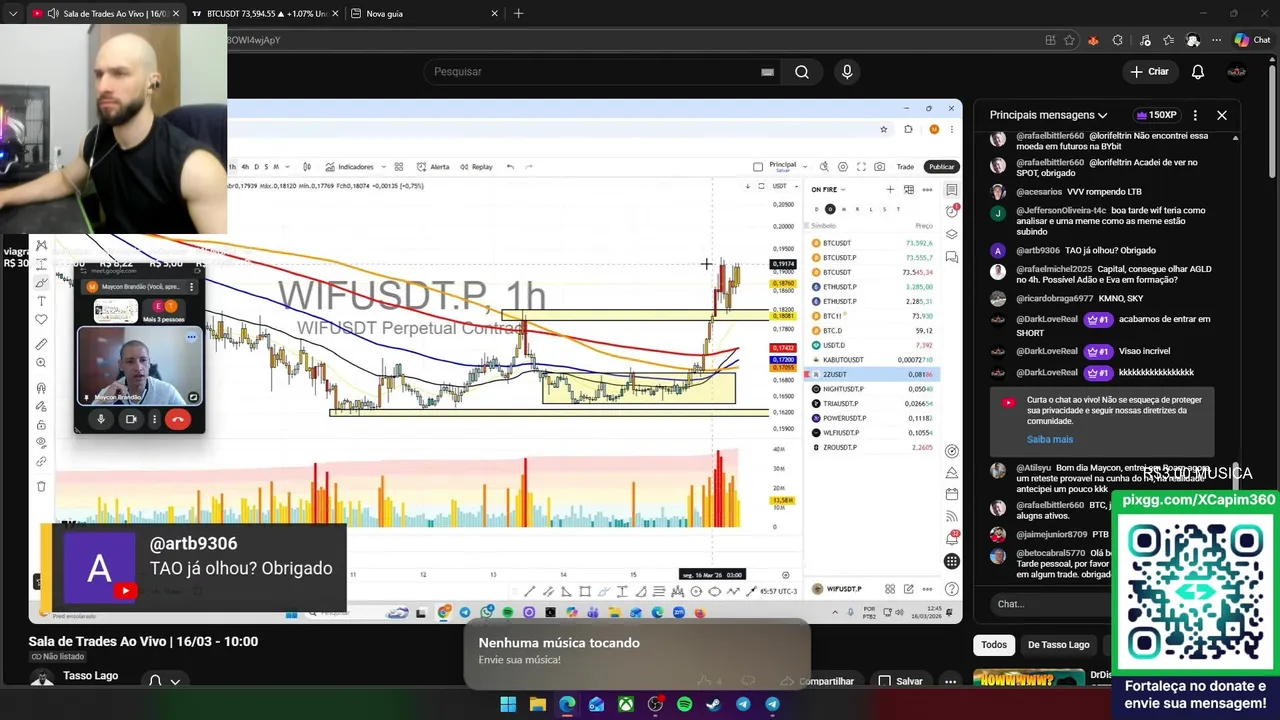Select ETHUSDT.P in the watchlist
Image resolution: width=1280 pixels, height=720 pixels.
tap(872, 301)
